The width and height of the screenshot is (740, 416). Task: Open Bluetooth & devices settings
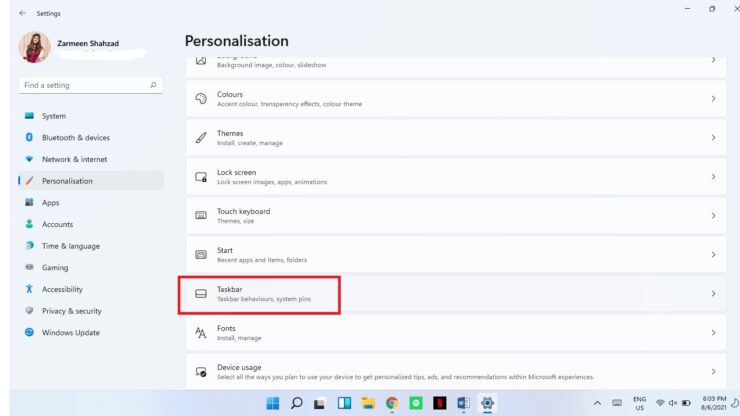pyautogui.click(x=75, y=138)
